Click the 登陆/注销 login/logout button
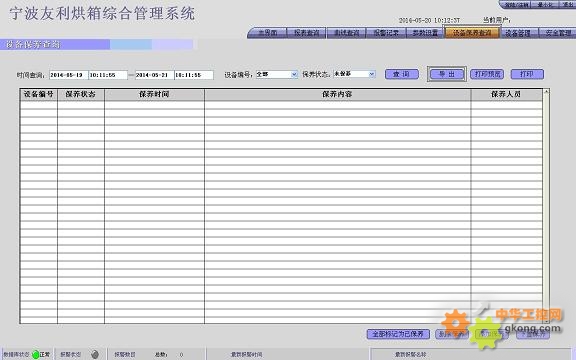Viewport: 576px width, 360px height. tap(516, 4)
